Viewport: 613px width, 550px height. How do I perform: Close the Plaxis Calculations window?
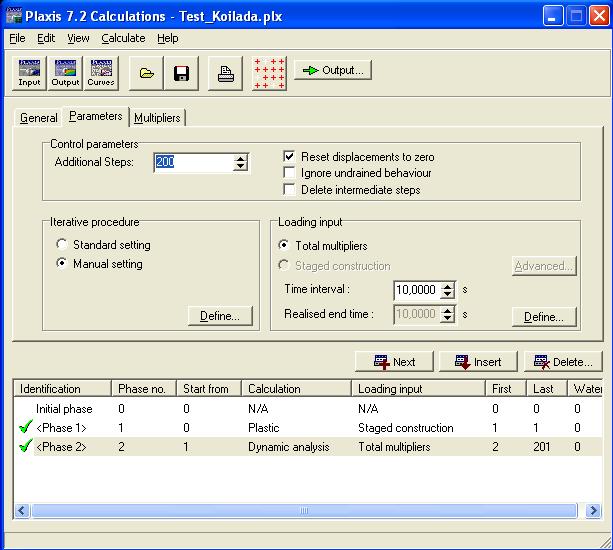pyautogui.click(x=599, y=16)
